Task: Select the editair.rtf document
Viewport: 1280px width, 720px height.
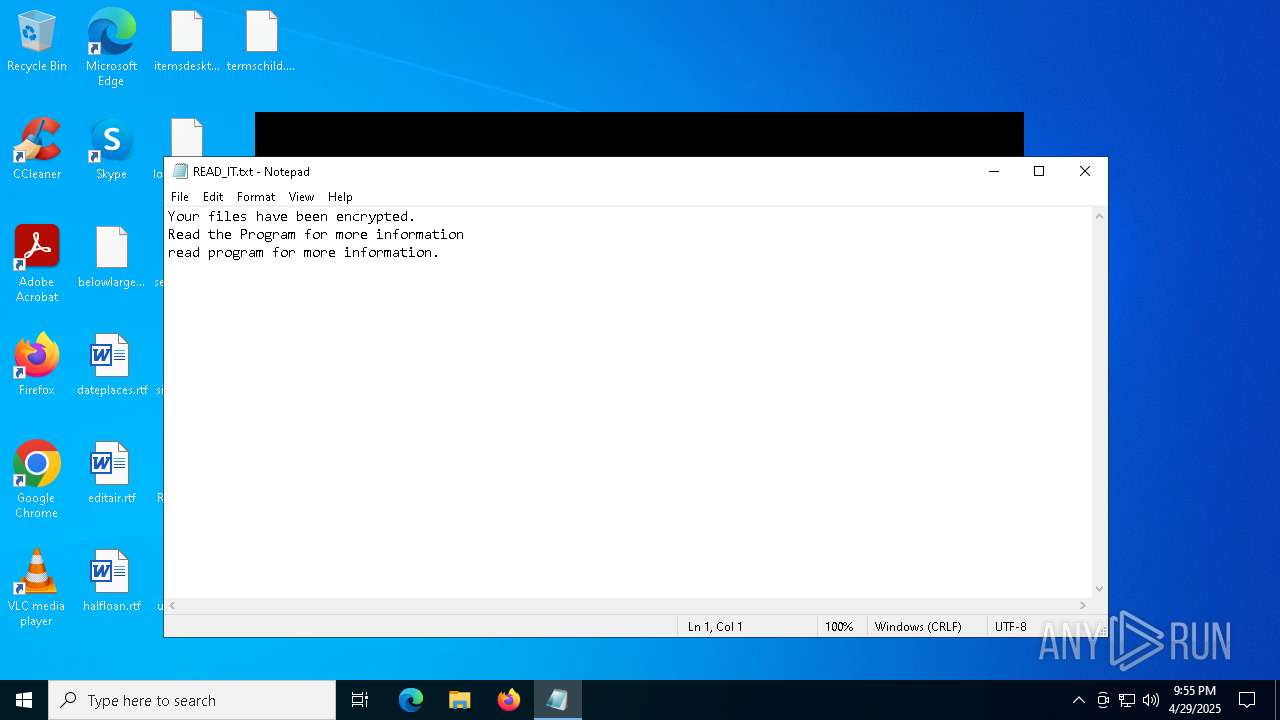Action: (x=111, y=473)
